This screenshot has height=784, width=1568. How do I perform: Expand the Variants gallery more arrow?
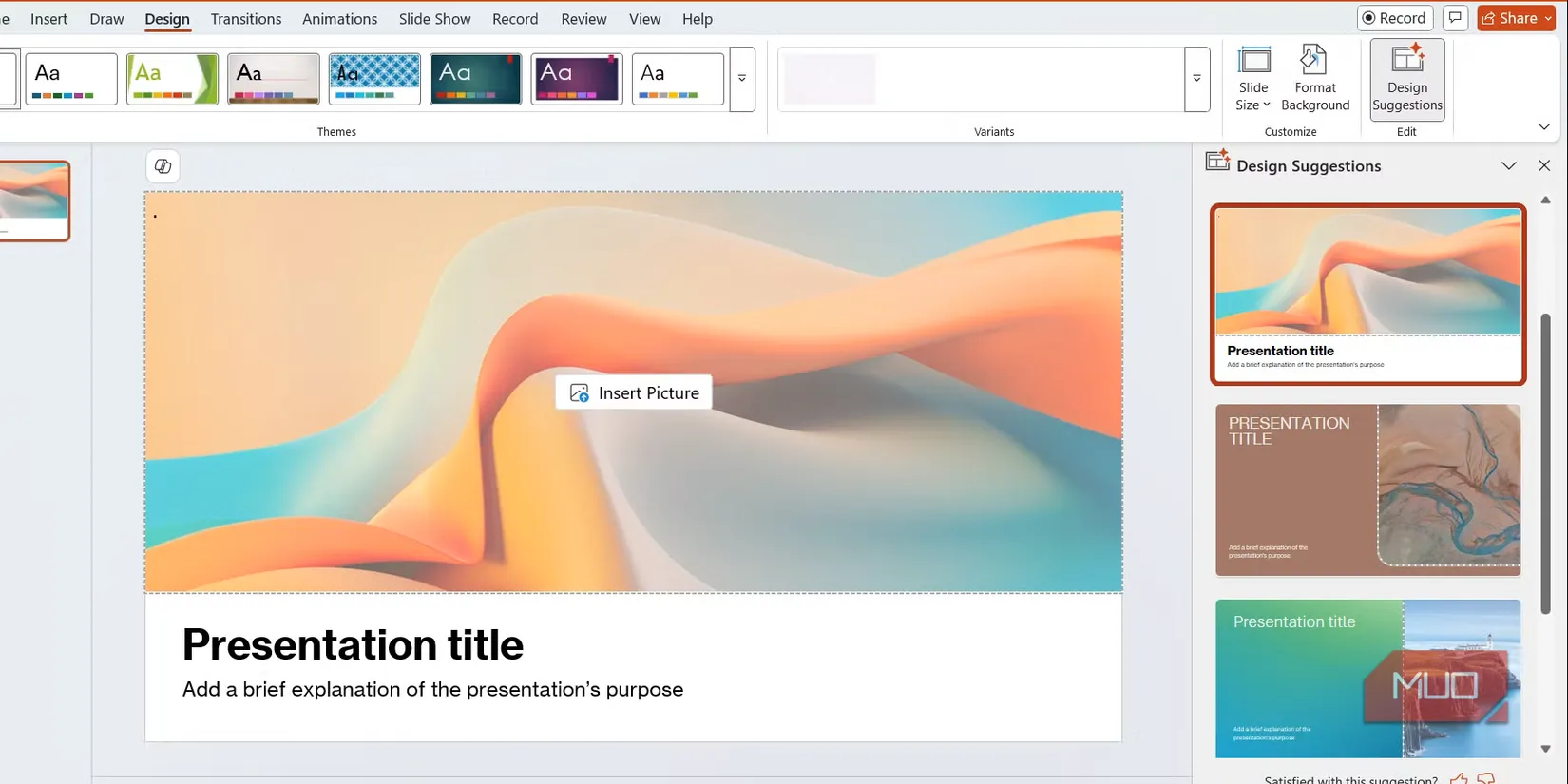pyautogui.click(x=1196, y=79)
